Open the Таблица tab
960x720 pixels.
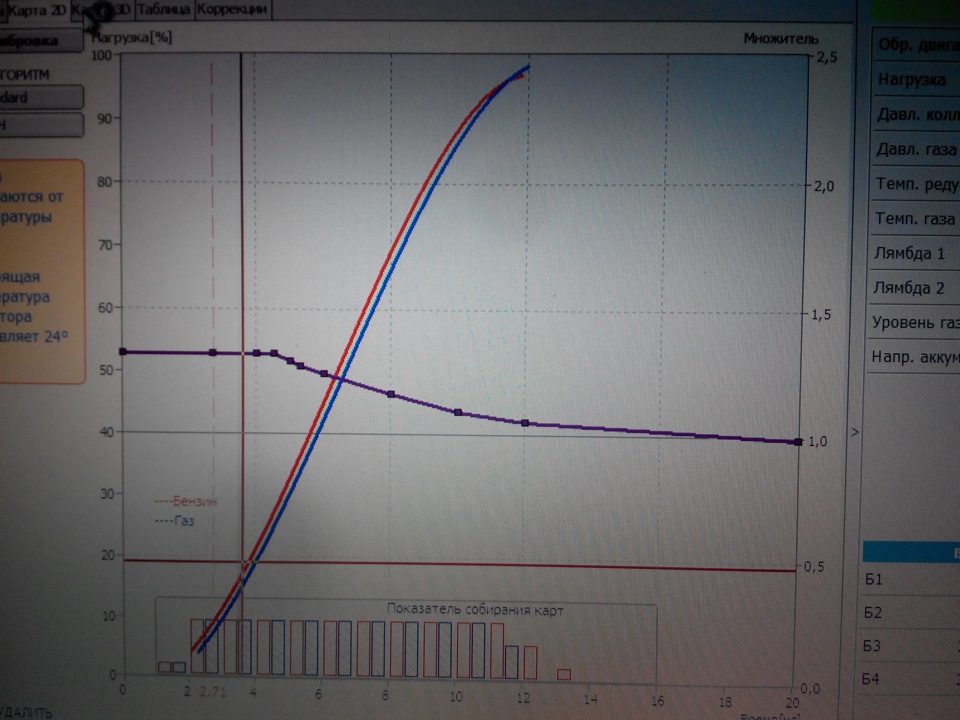pyautogui.click(x=163, y=10)
